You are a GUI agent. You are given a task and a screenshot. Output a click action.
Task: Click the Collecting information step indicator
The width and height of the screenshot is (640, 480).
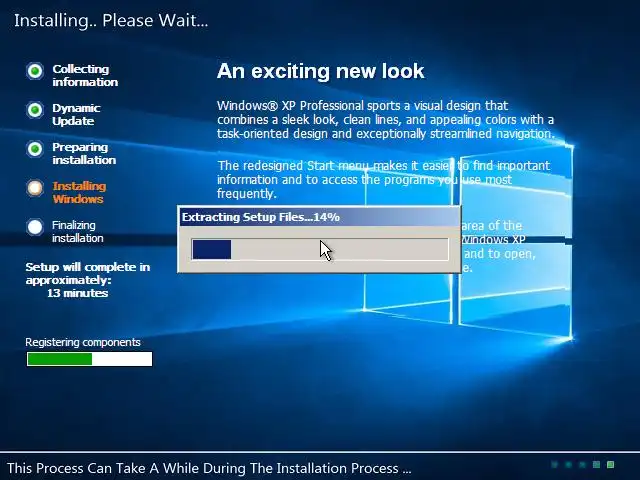pyautogui.click(x=35, y=71)
